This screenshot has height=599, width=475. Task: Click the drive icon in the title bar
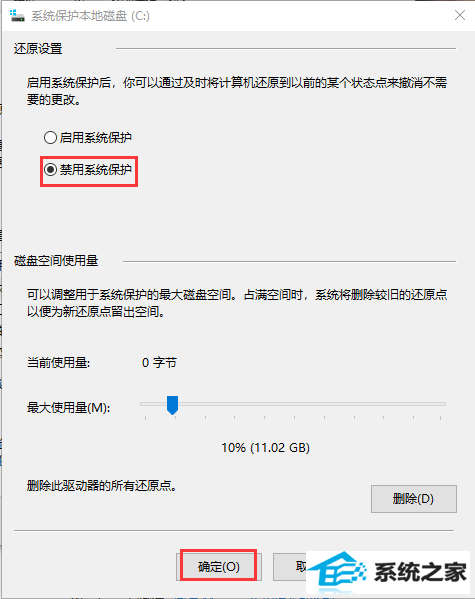[17, 16]
